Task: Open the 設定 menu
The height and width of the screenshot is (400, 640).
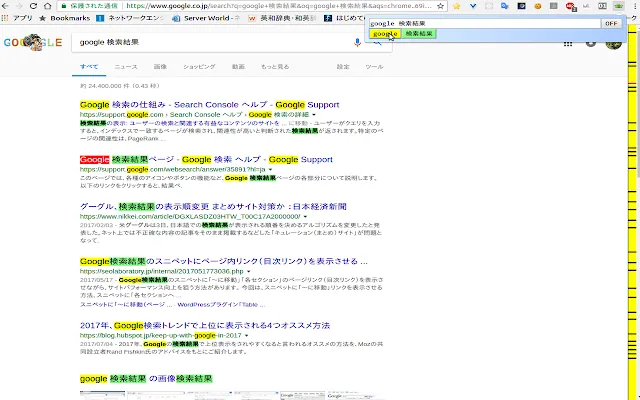Action: tap(343, 67)
